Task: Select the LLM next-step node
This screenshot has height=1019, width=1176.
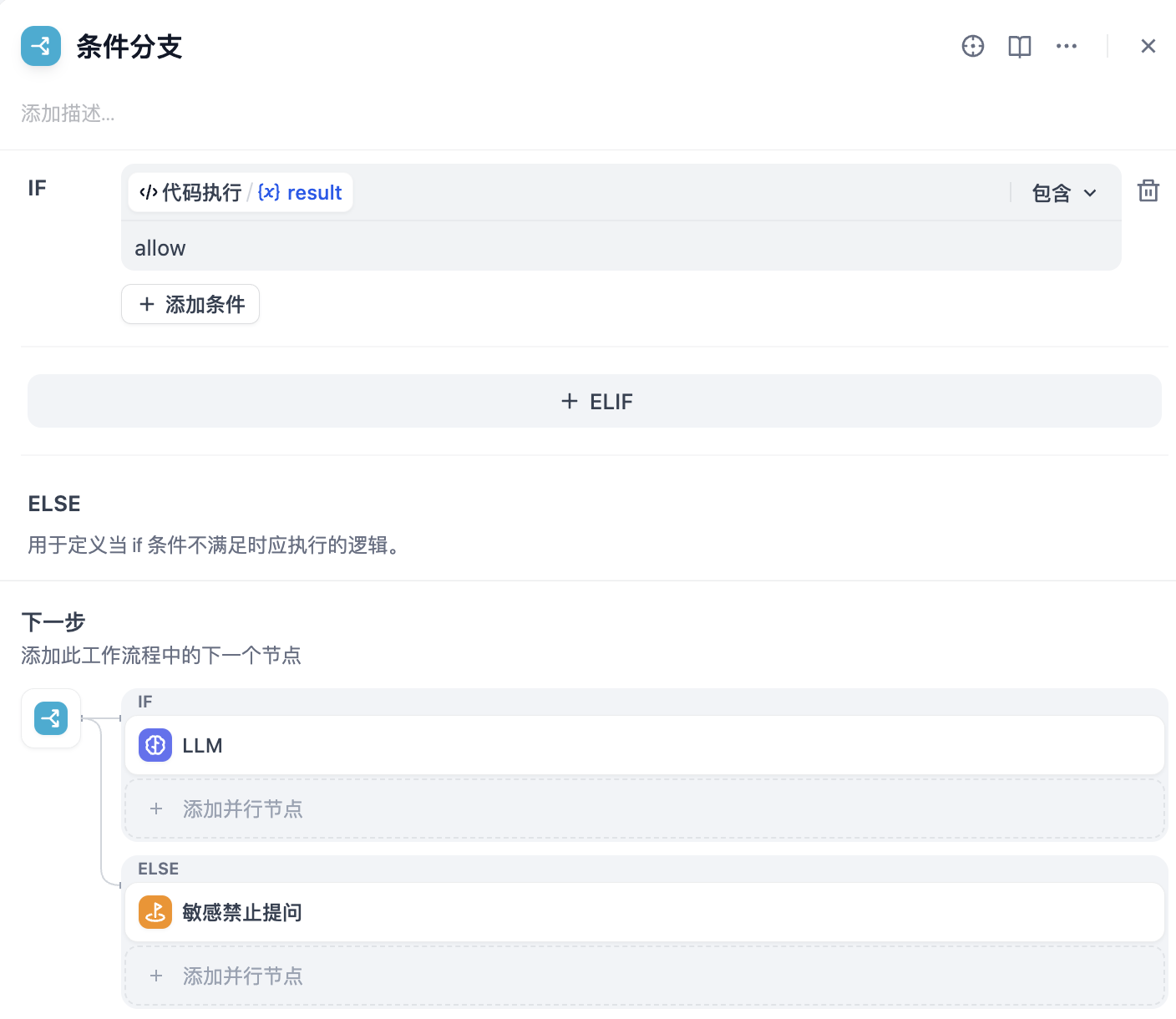Action: pos(643,745)
